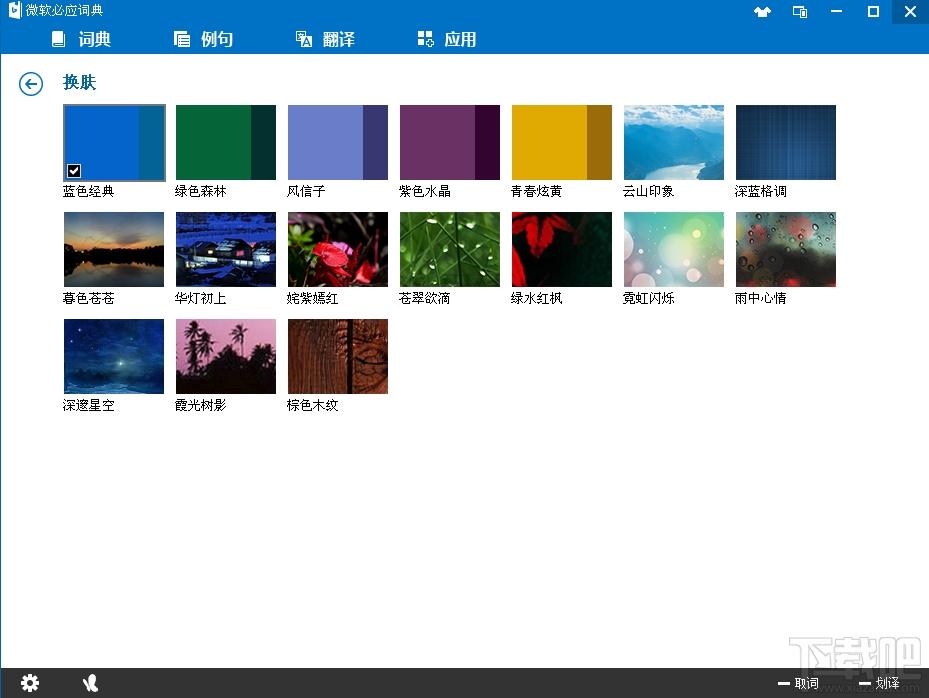
Task: Click the Bing Dictionary logo in title bar
Action: click(14, 11)
